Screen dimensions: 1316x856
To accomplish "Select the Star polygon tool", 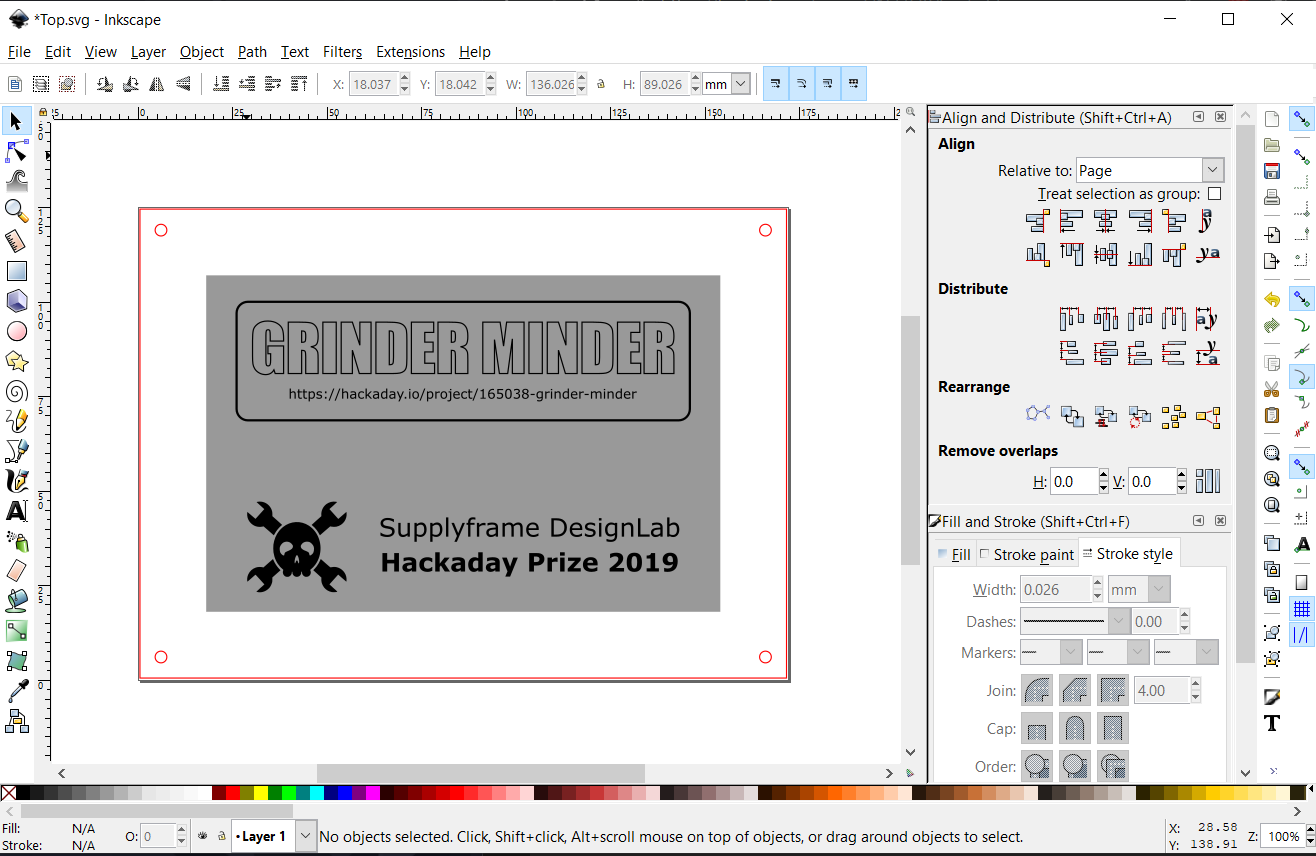I will click(16, 361).
